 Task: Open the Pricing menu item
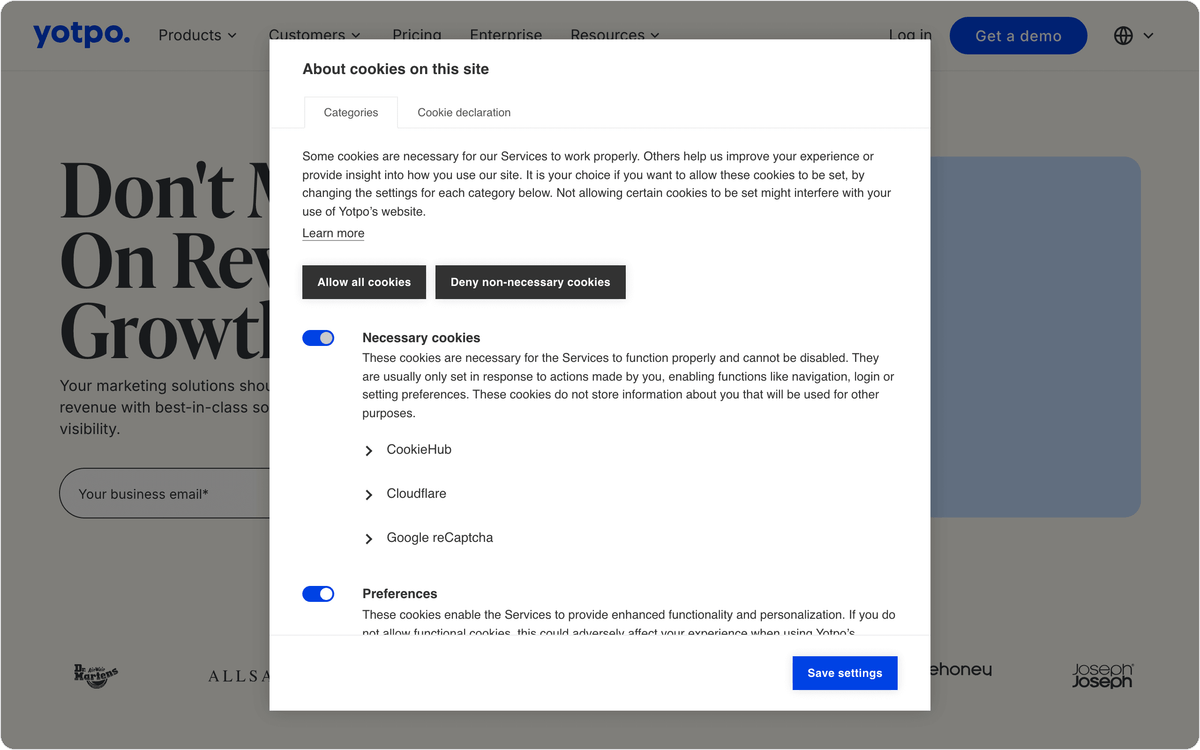pos(417,35)
